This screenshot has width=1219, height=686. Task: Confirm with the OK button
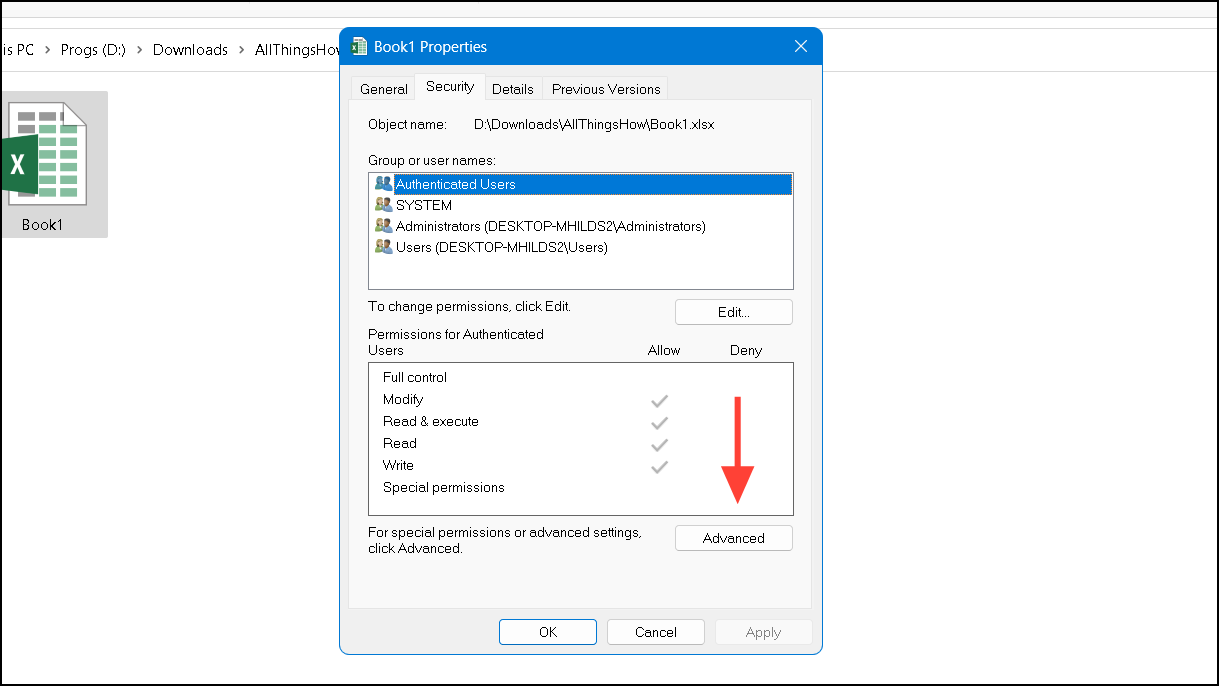pyautogui.click(x=547, y=631)
